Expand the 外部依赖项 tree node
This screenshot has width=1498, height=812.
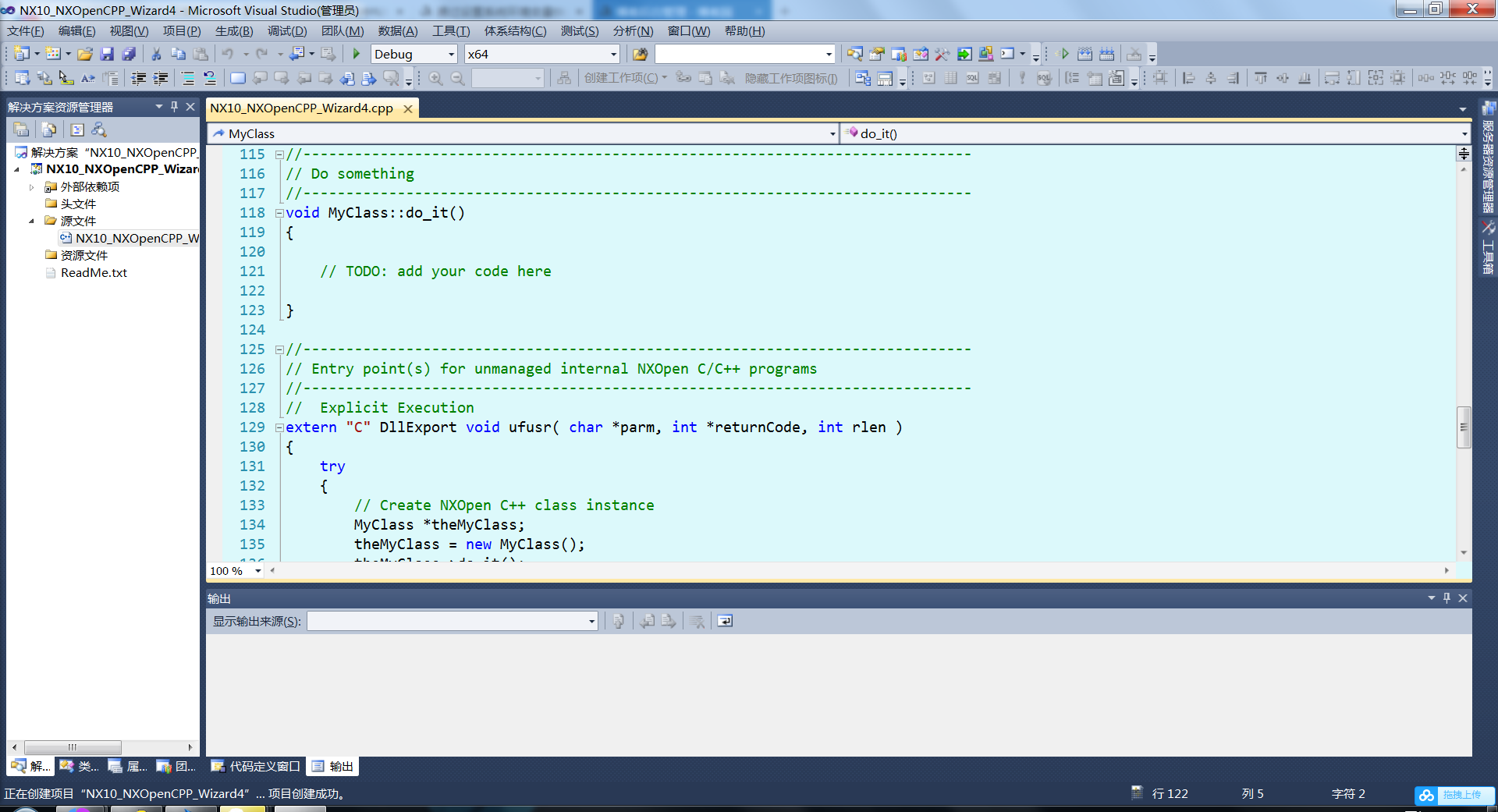click(32, 187)
